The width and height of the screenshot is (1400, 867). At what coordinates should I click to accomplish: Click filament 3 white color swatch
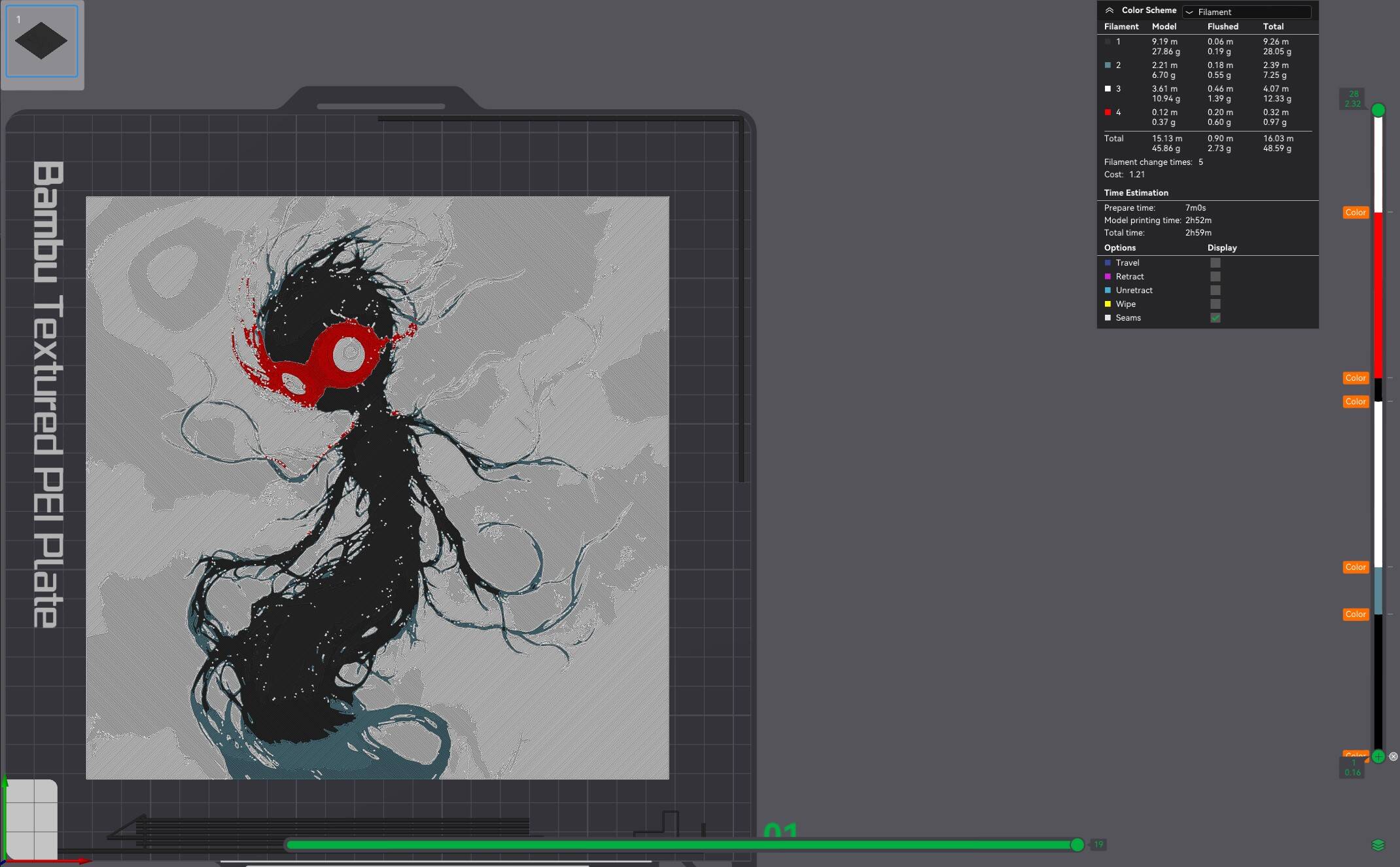pos(1108,89)
